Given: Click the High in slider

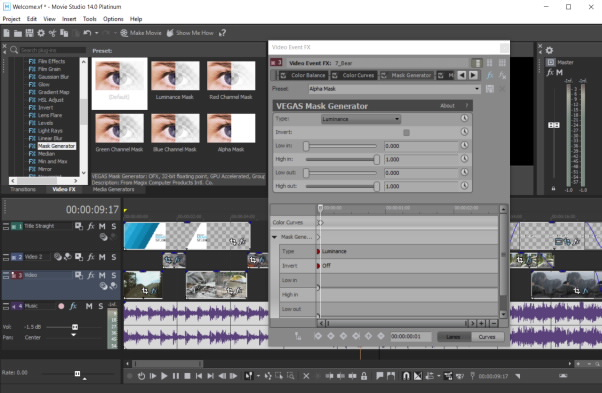Looking at the screenshot, I should click(x=342, y=159).
